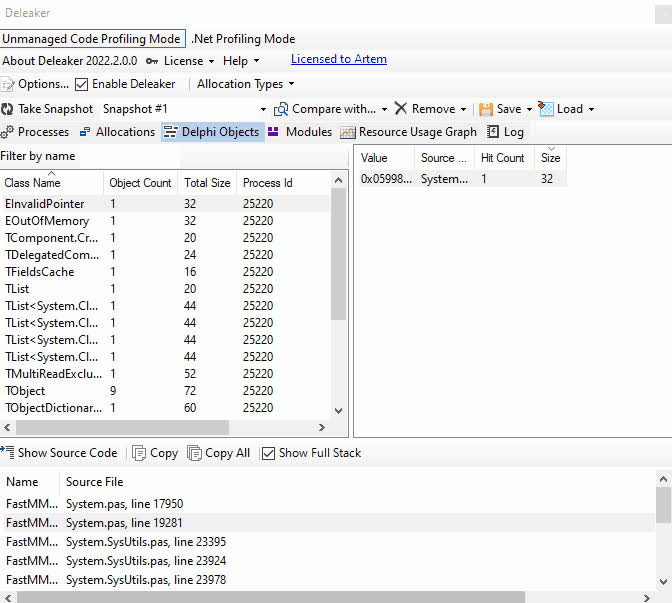Select the EInvalidPointer class row
Screen dimensions: 672x603
pyautogui.click(x=166, y=204)
